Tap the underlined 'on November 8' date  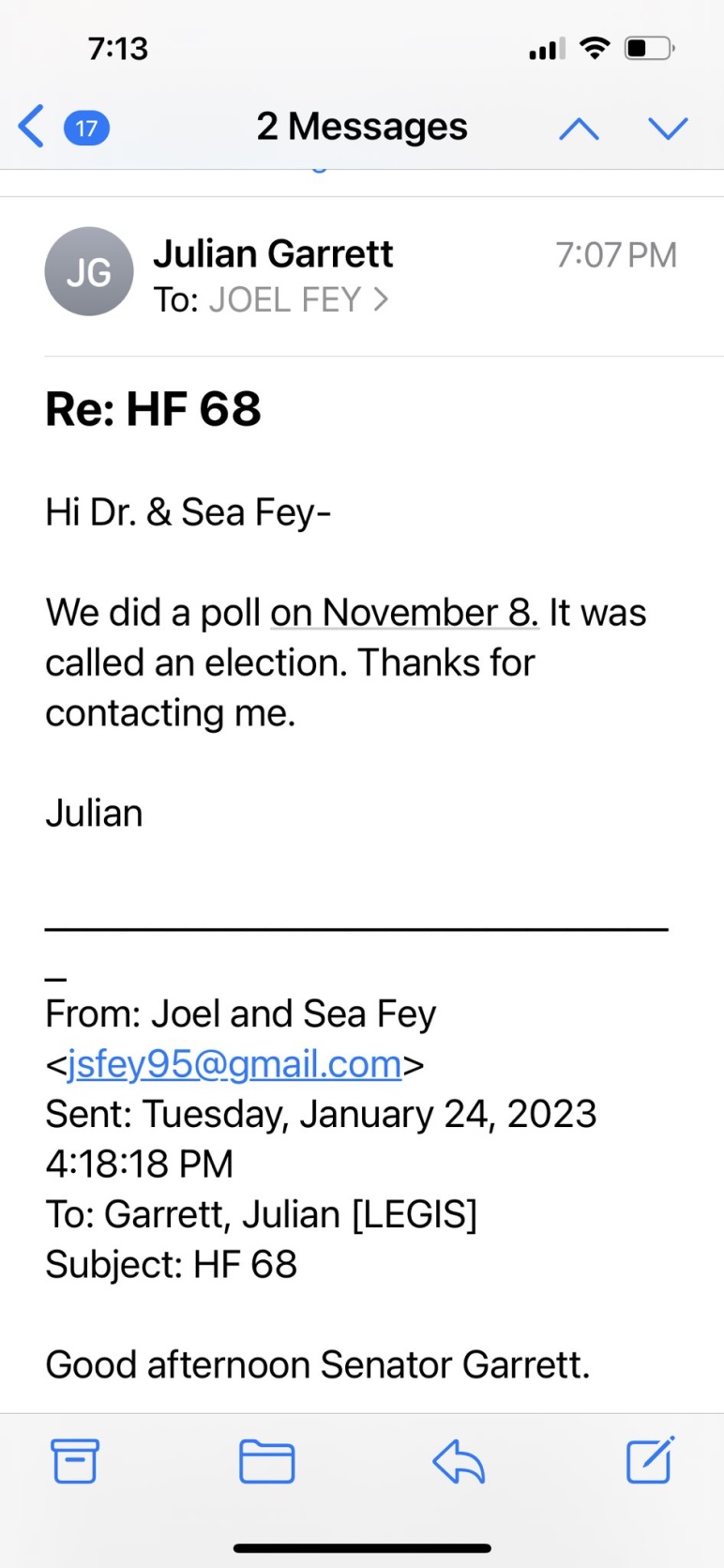pyautogui.click(x=404, y=613)
